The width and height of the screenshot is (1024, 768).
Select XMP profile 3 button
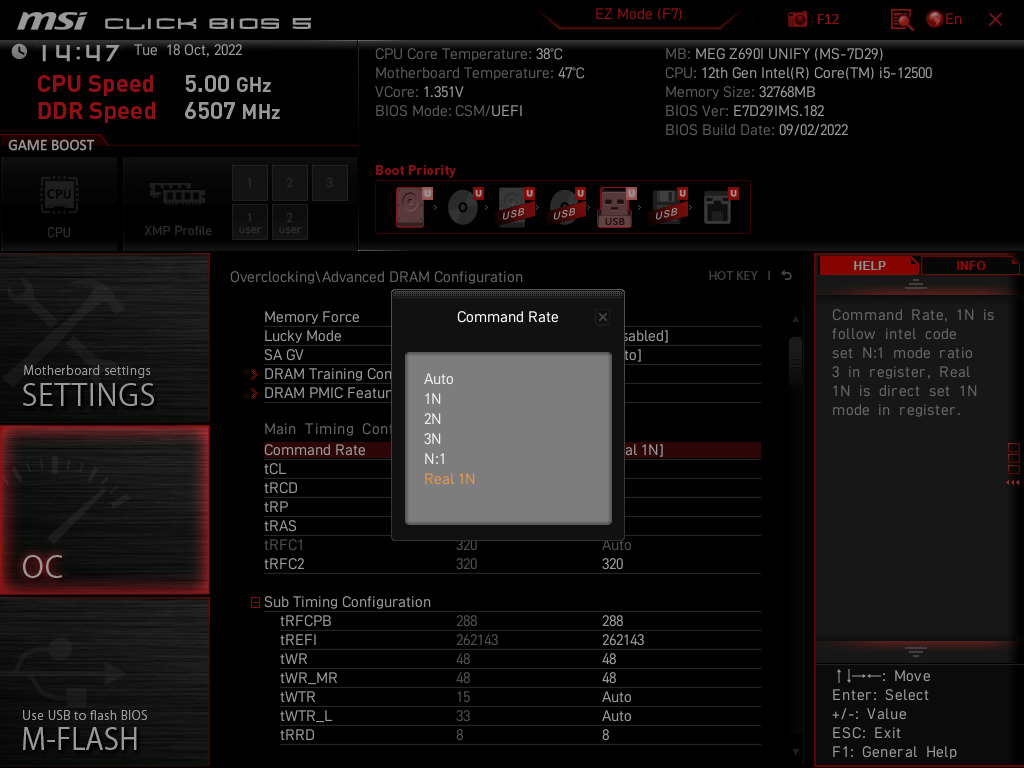tap(329, 183)
